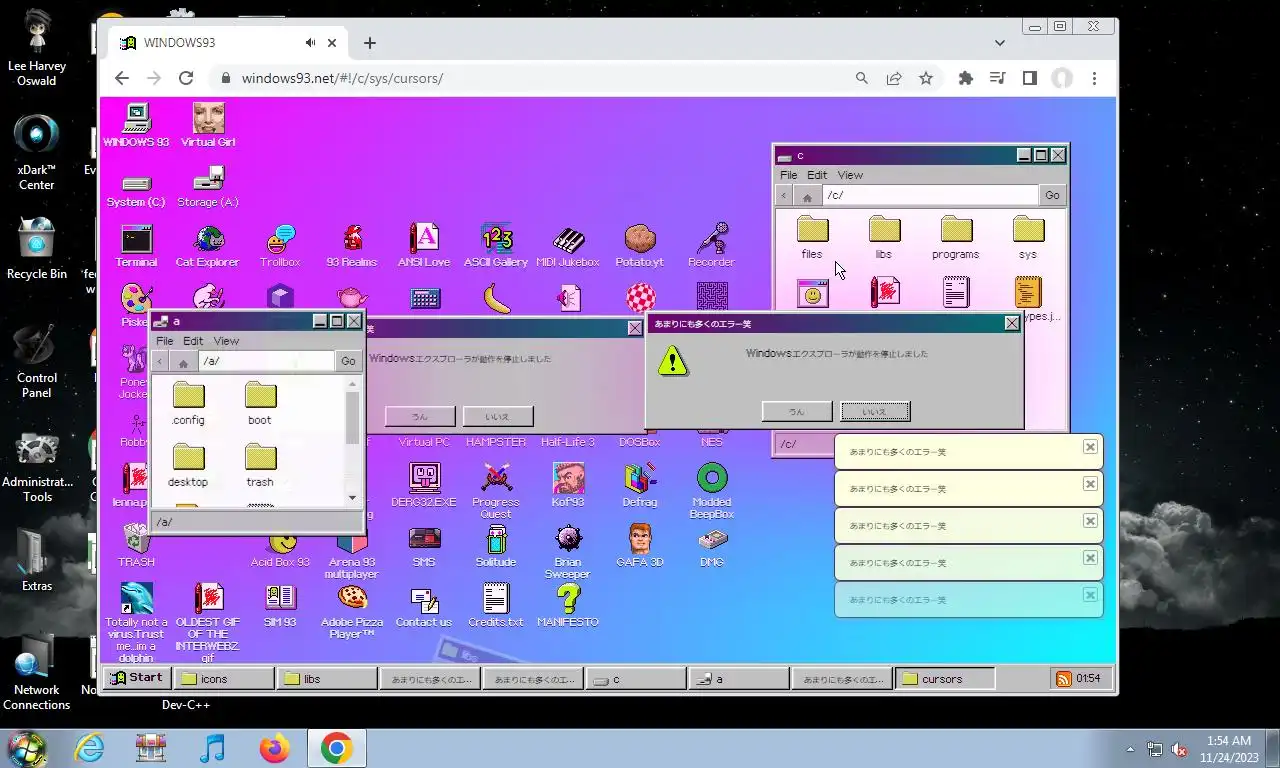
Task: Open Brian Sweeper icon
Action: 568,551
